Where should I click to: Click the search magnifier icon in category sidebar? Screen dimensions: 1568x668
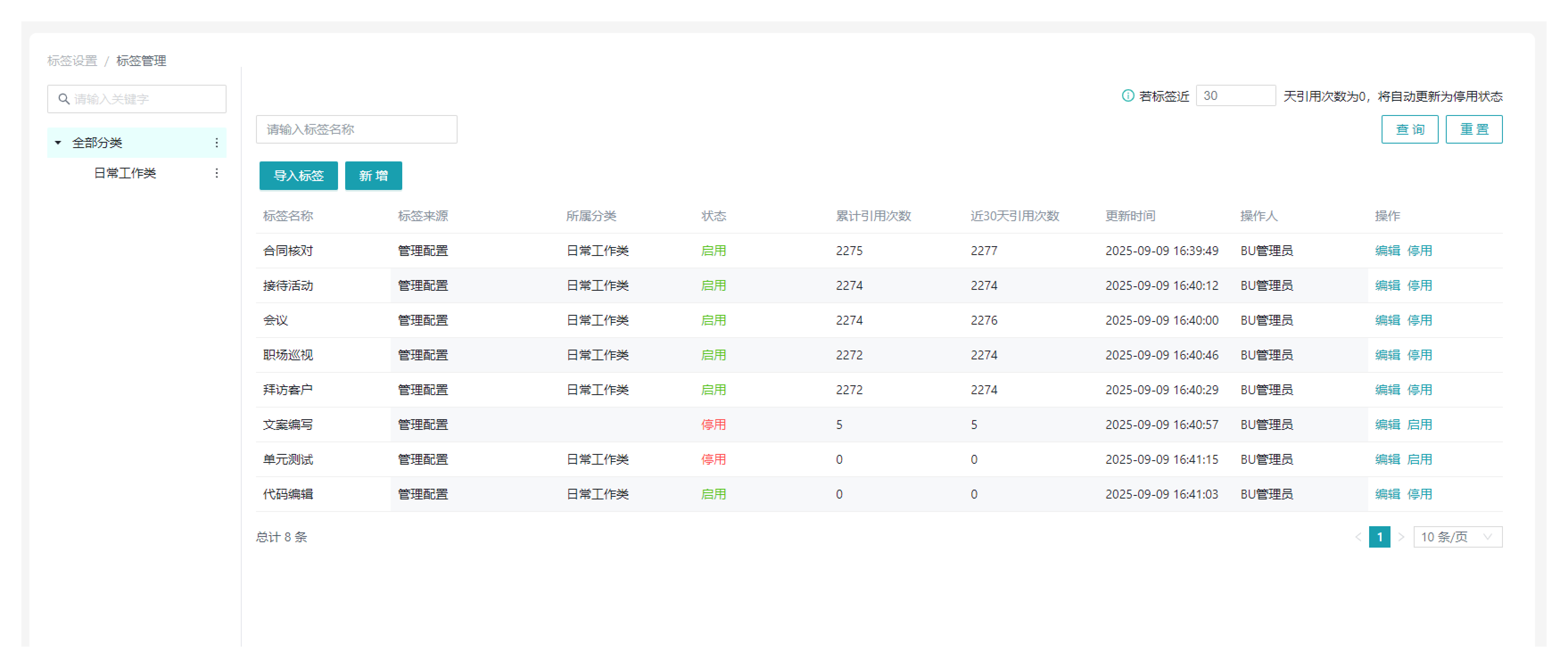tap(63, 99)
